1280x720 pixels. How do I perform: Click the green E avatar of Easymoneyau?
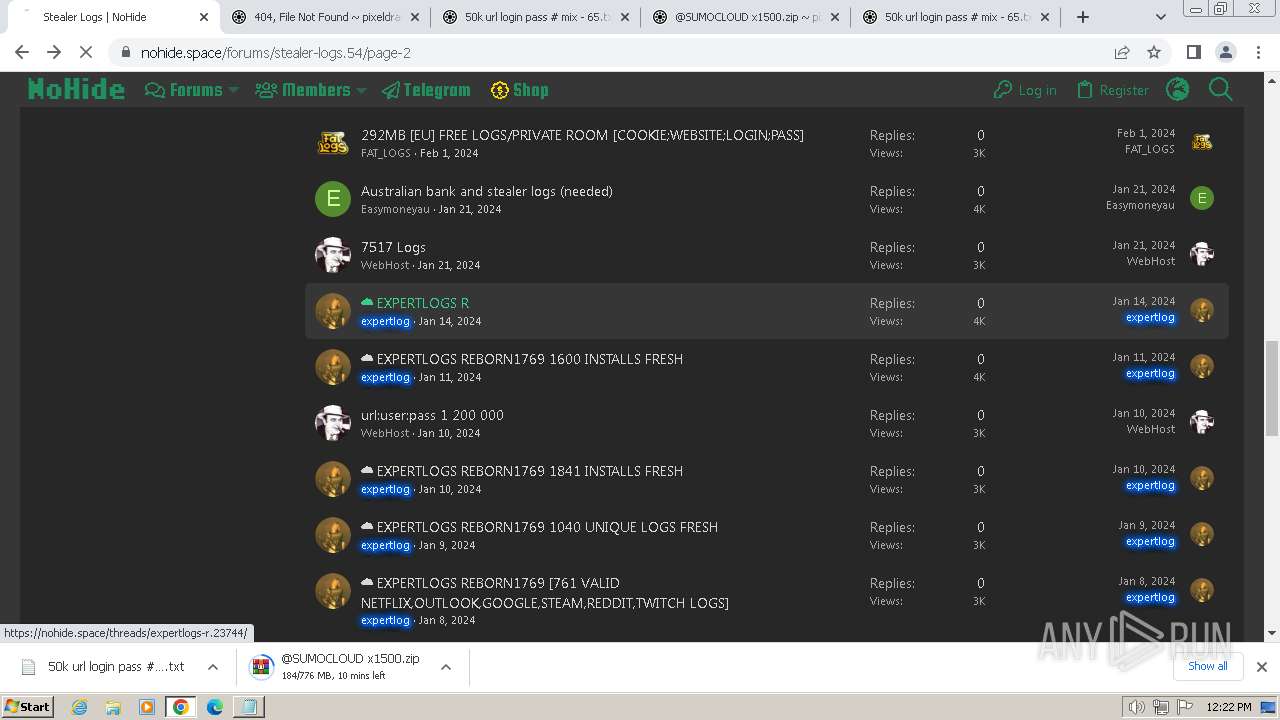coord(332,199)
